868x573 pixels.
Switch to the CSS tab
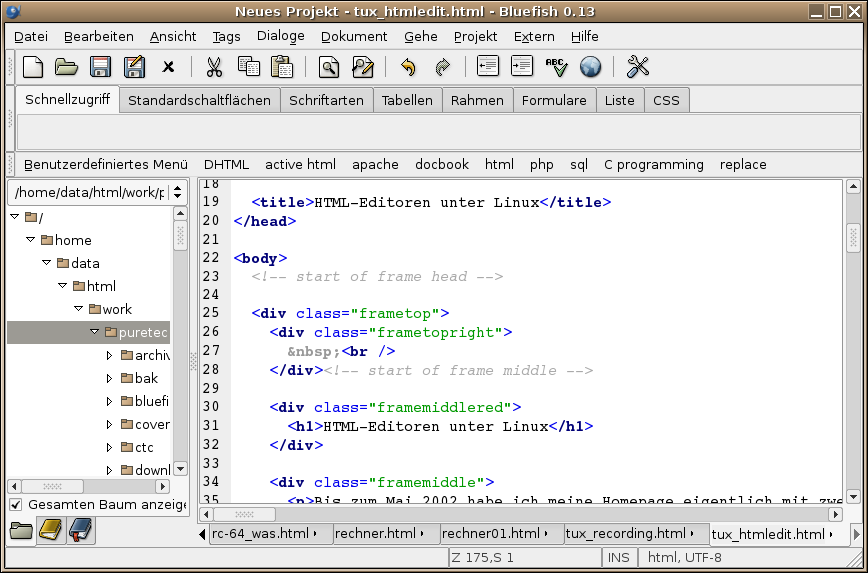(666, 100)
